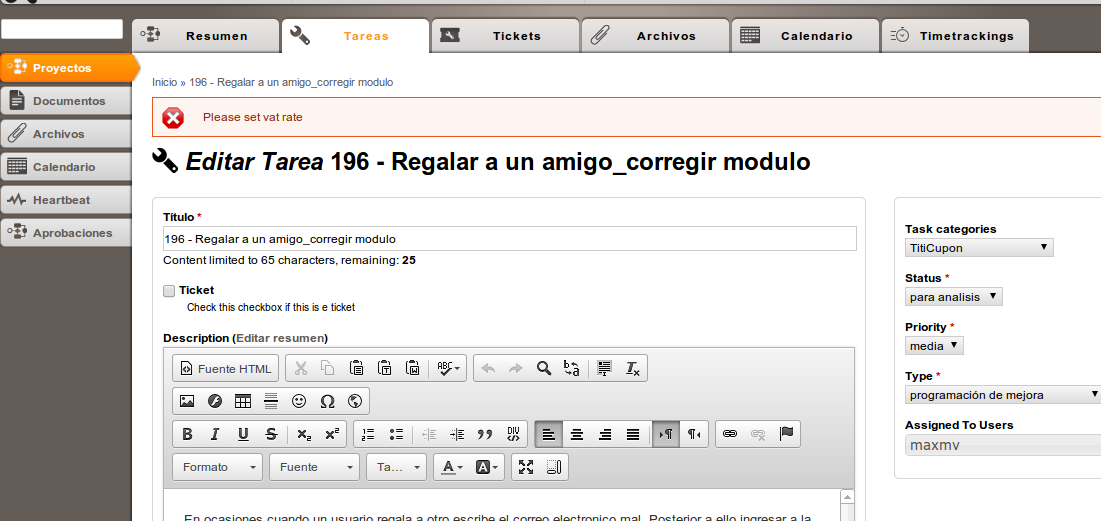Insert a table into the description

243,401
